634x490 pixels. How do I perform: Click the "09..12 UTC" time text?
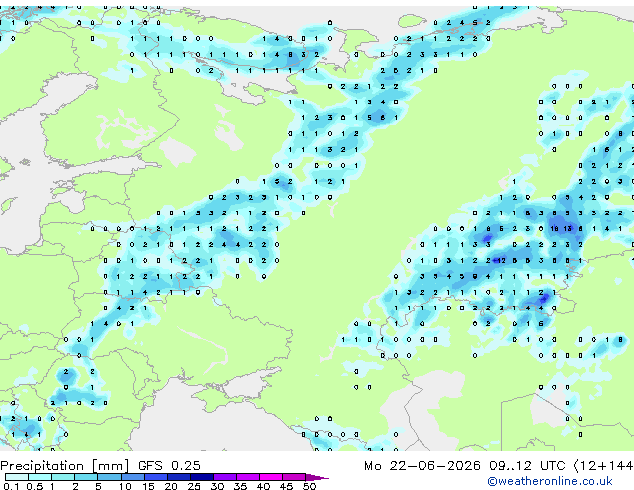(527, 466)
